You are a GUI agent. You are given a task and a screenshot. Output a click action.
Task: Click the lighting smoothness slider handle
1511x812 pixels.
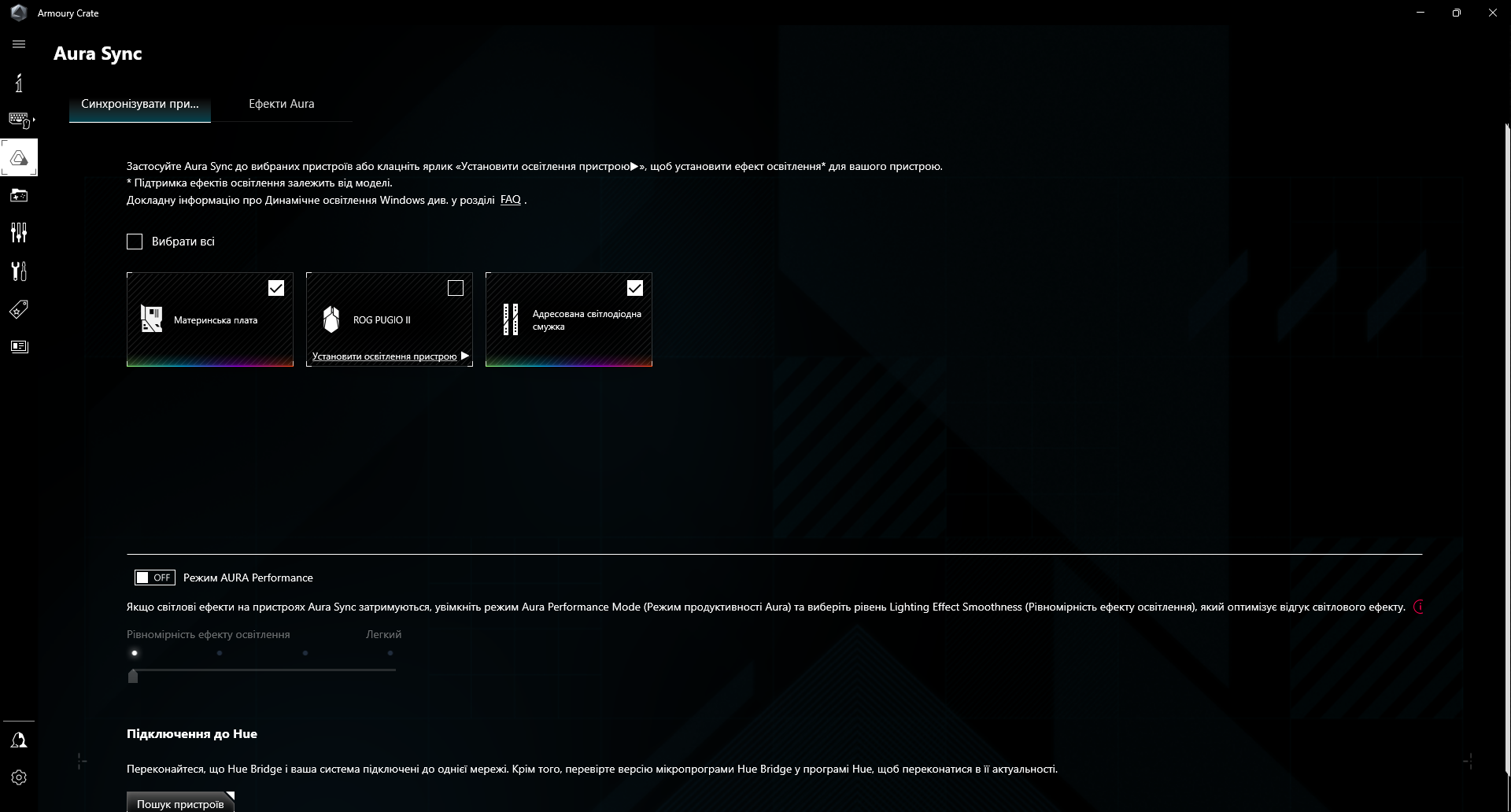point(133,676)
